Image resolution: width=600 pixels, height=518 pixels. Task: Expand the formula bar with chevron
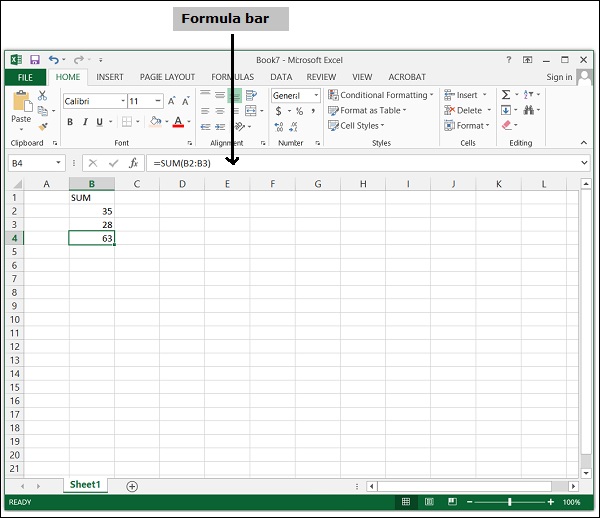coord(584,162)
